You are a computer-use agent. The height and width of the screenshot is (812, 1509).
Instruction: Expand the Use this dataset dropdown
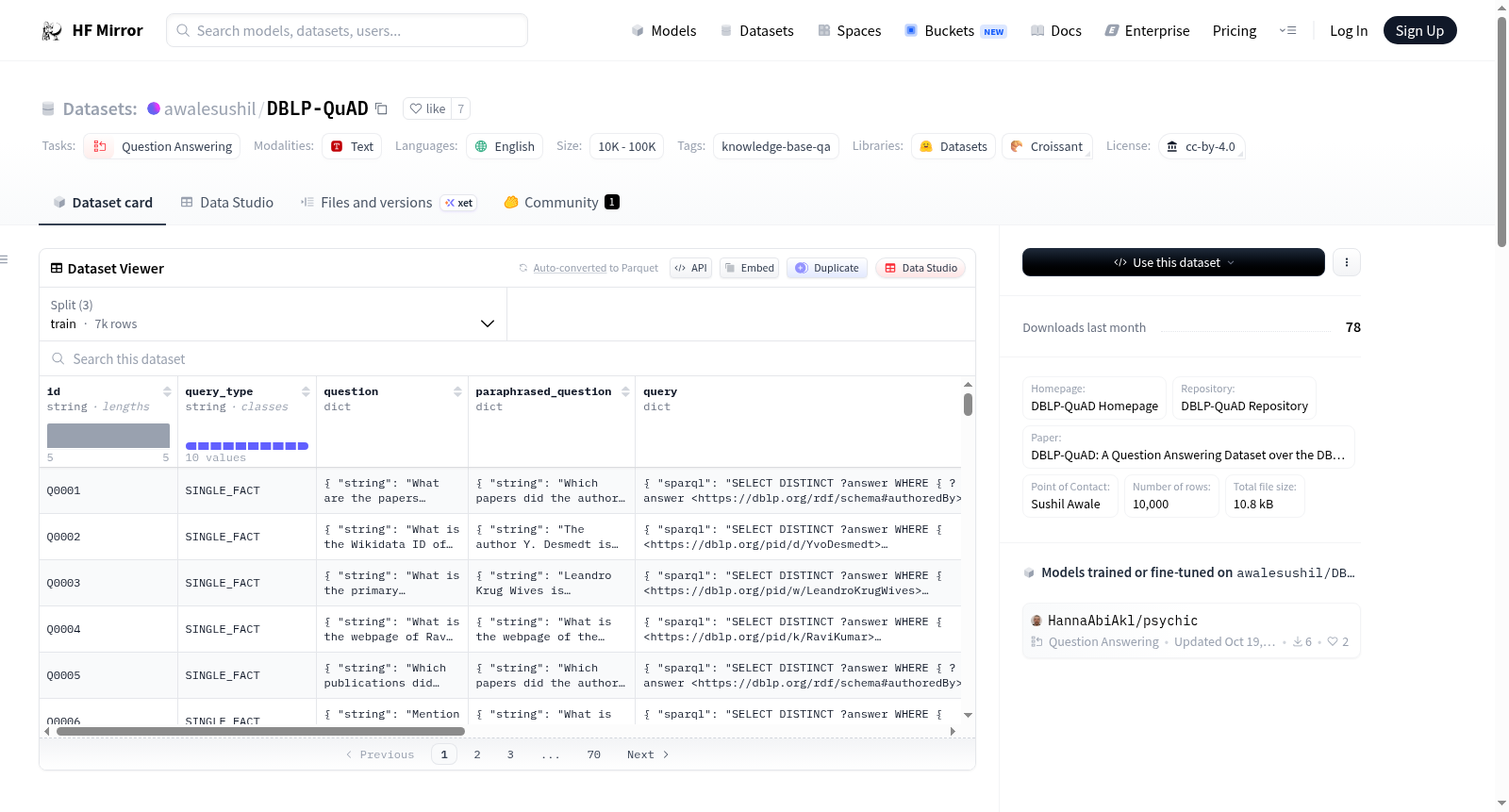coord(1173,262)
